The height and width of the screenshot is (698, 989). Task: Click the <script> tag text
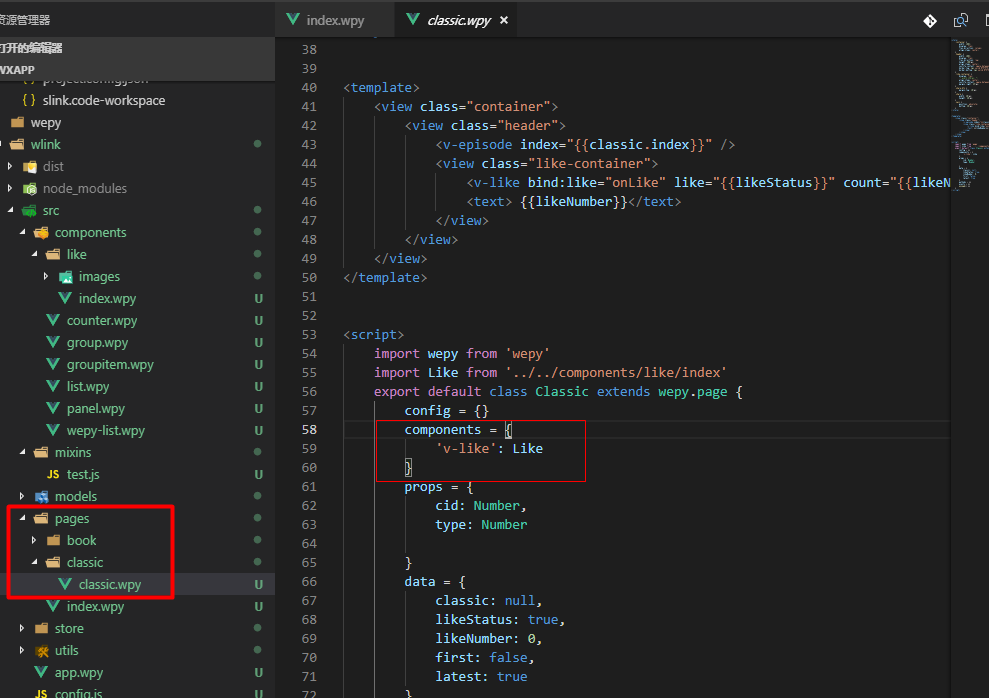point(373,334)
